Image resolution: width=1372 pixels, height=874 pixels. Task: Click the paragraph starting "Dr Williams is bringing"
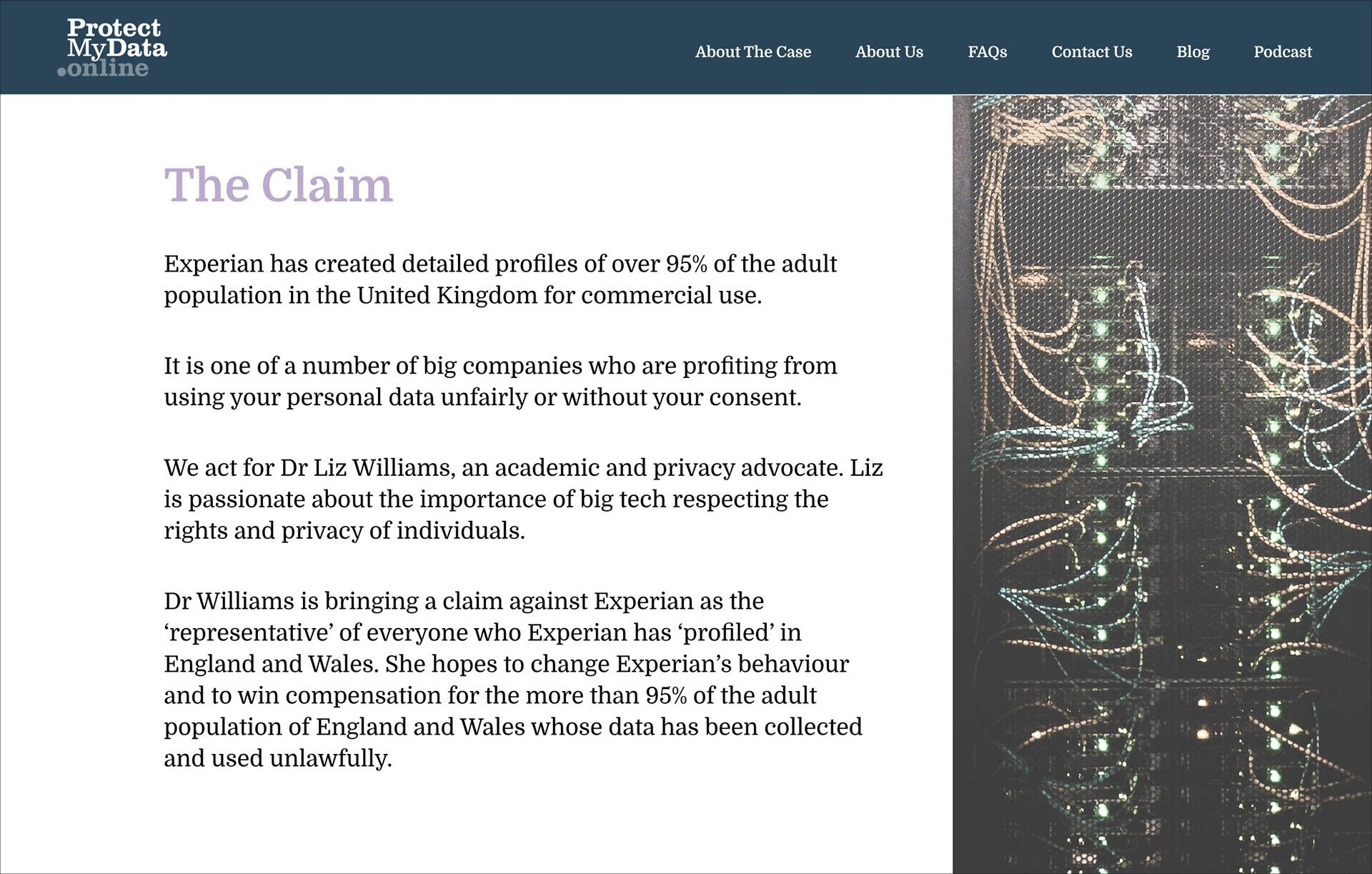point(500,679)
